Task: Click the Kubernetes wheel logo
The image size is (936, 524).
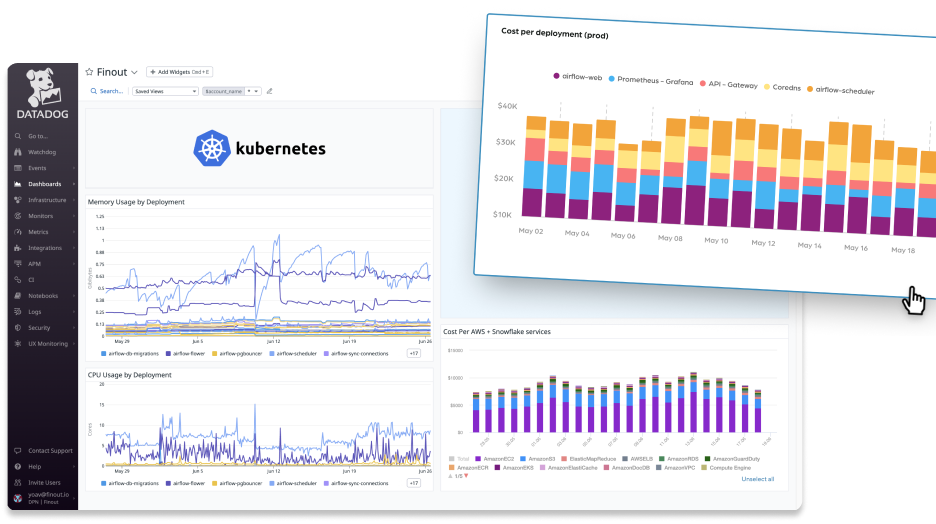Action: coord(212,148)
